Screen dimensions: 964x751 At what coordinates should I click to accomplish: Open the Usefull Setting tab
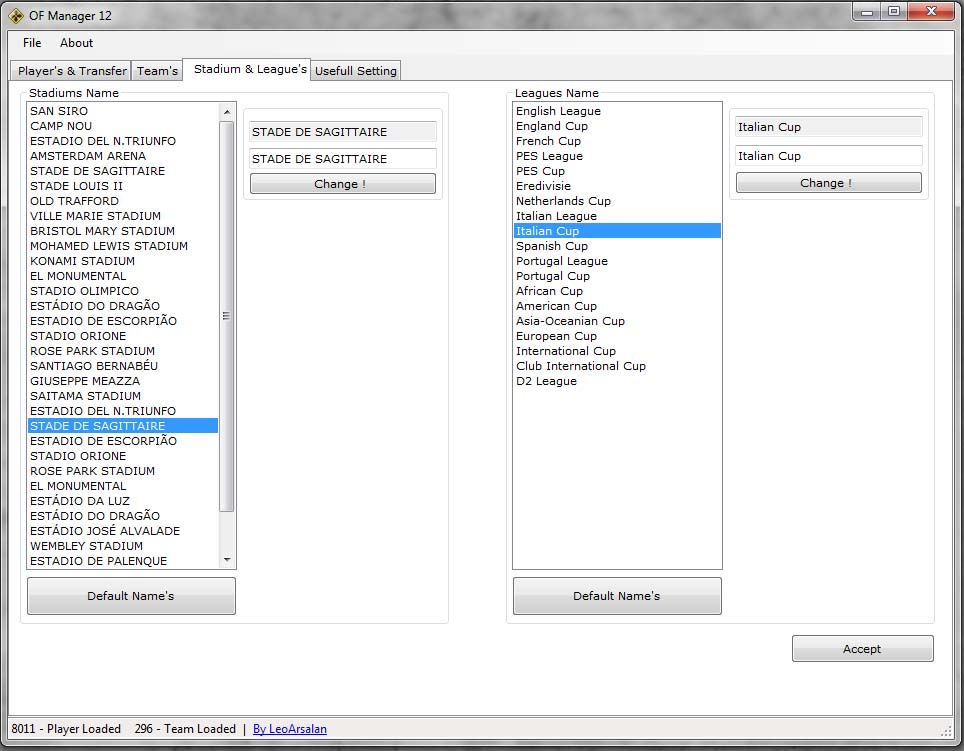[x=356, y=71]
